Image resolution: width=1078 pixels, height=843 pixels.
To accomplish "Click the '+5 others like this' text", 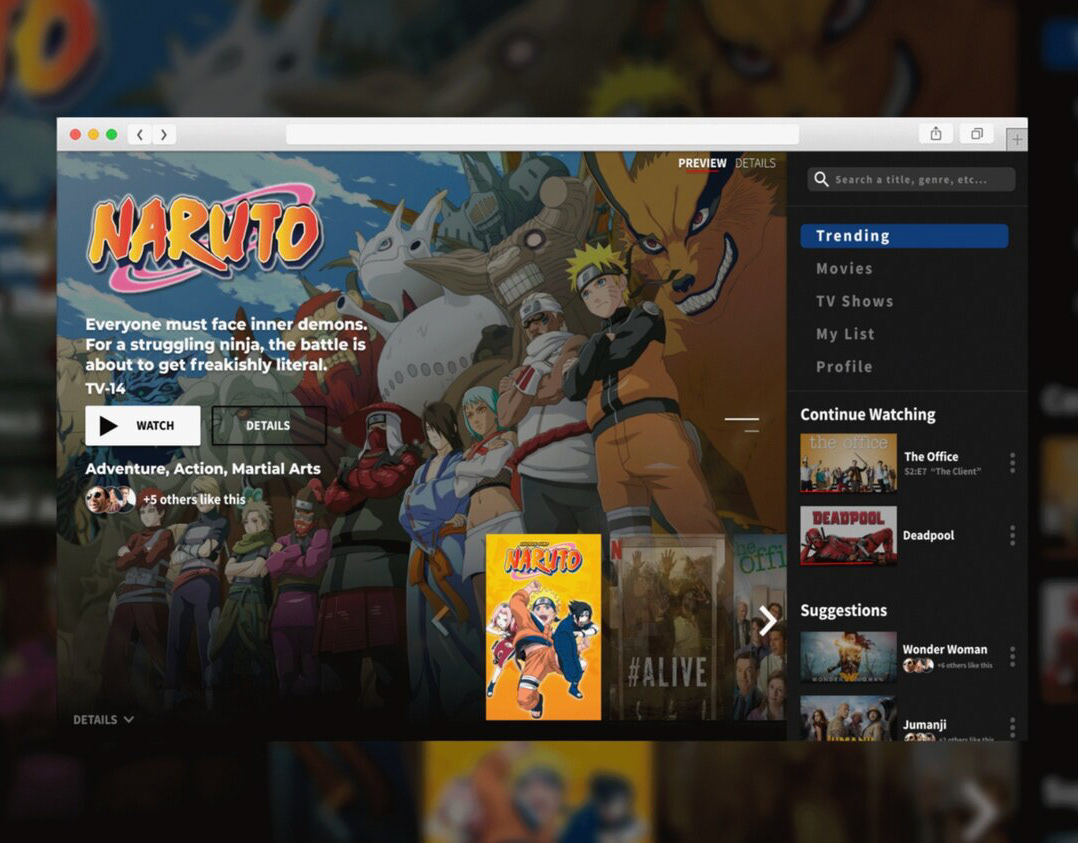I will tap(194, 500).
